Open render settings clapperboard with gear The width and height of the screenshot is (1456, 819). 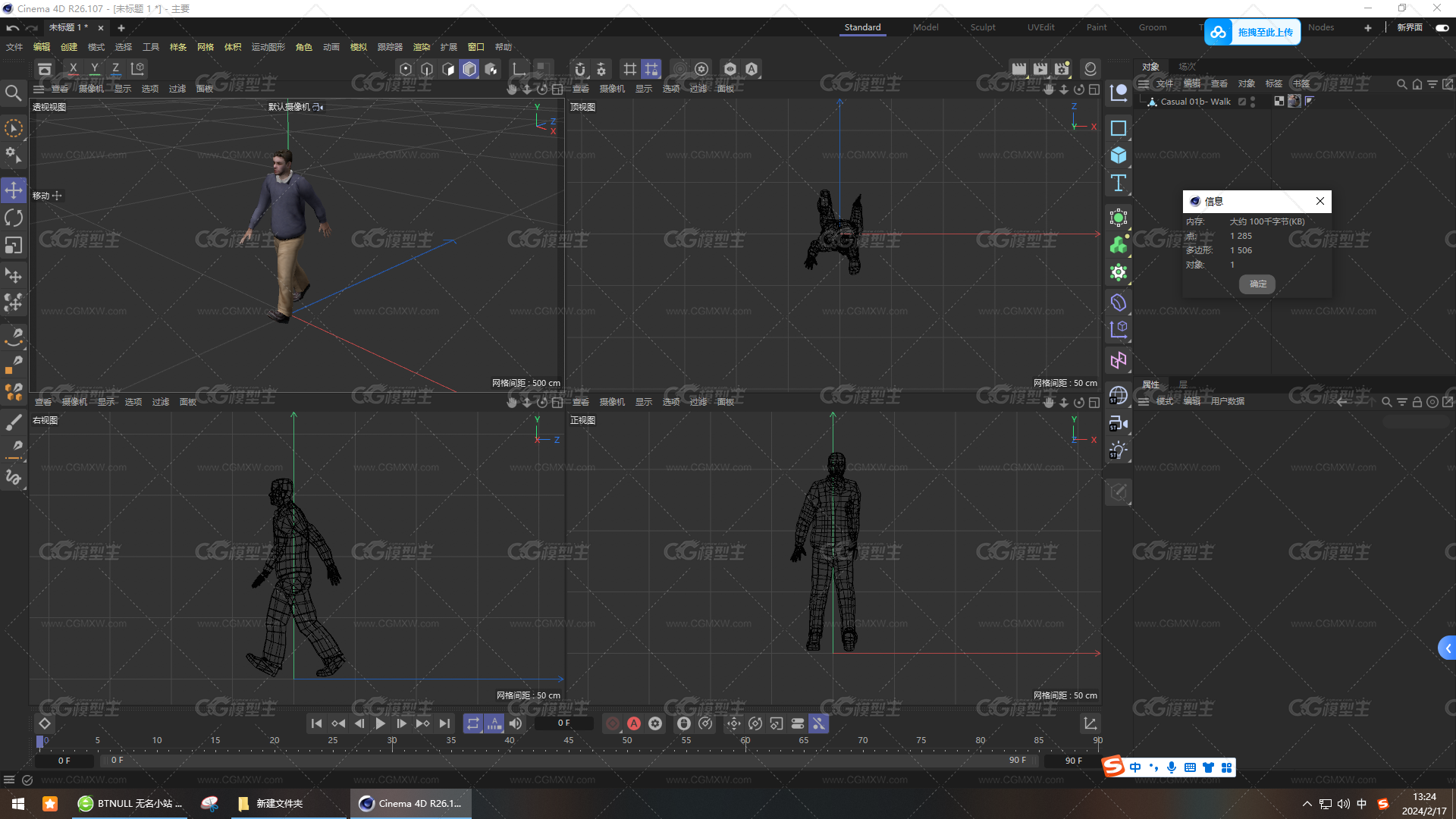click(1062, 69)
